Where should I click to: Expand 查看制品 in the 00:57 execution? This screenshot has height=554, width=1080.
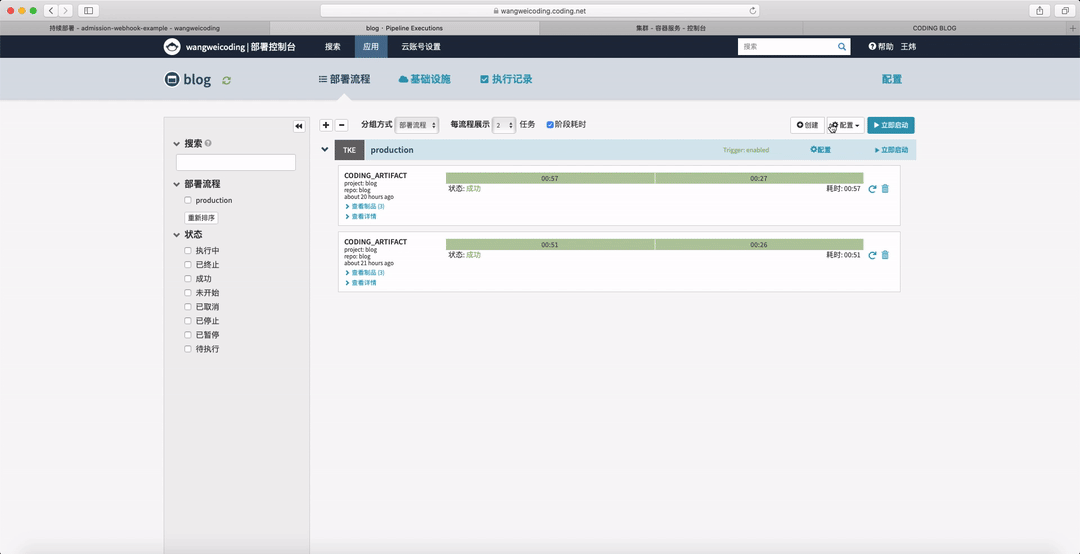click(364, 207)
